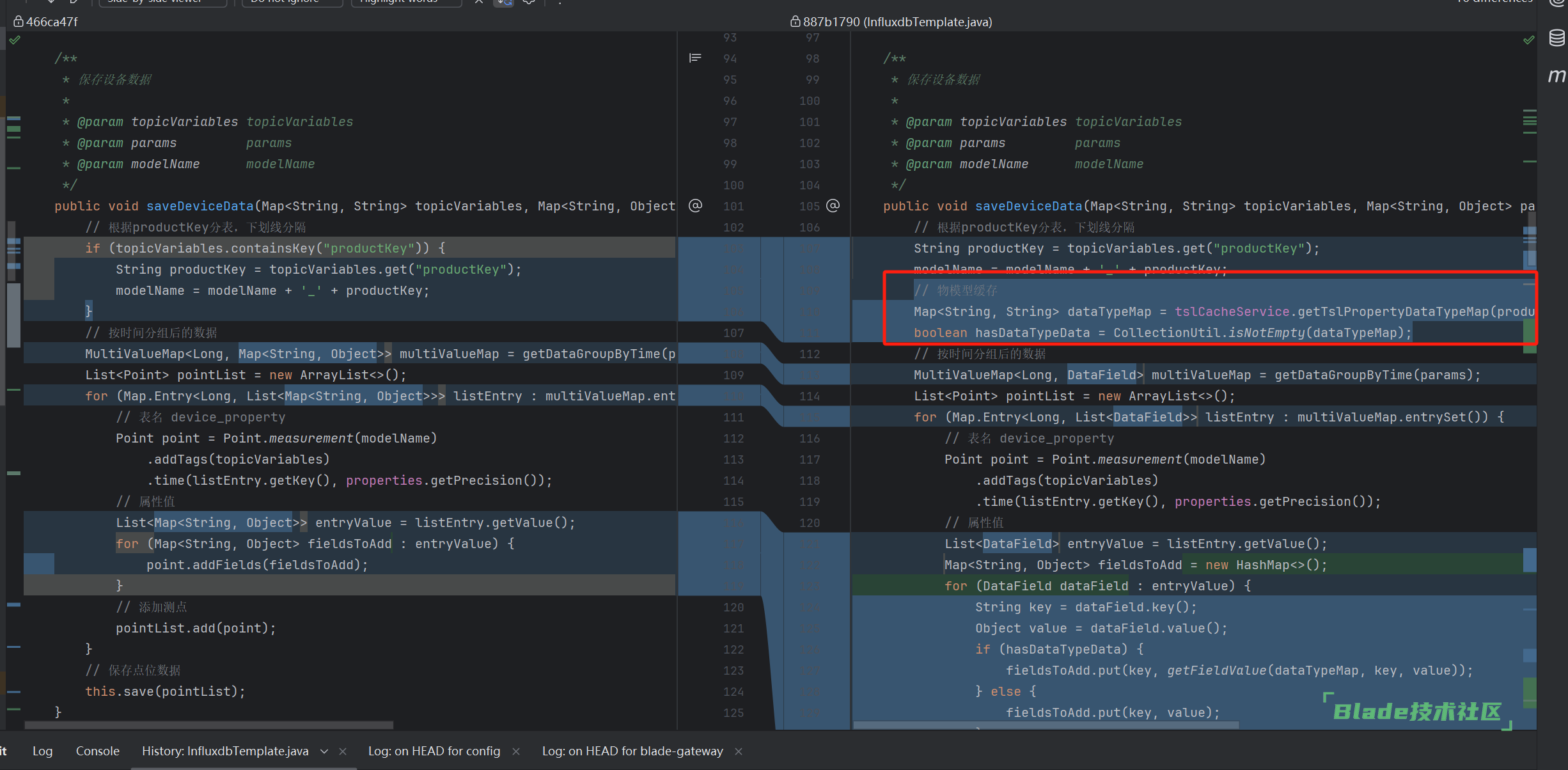Viewport: 1568px width, 770px height.
Task: Switch to the Log tab
Action: (42, 751)
